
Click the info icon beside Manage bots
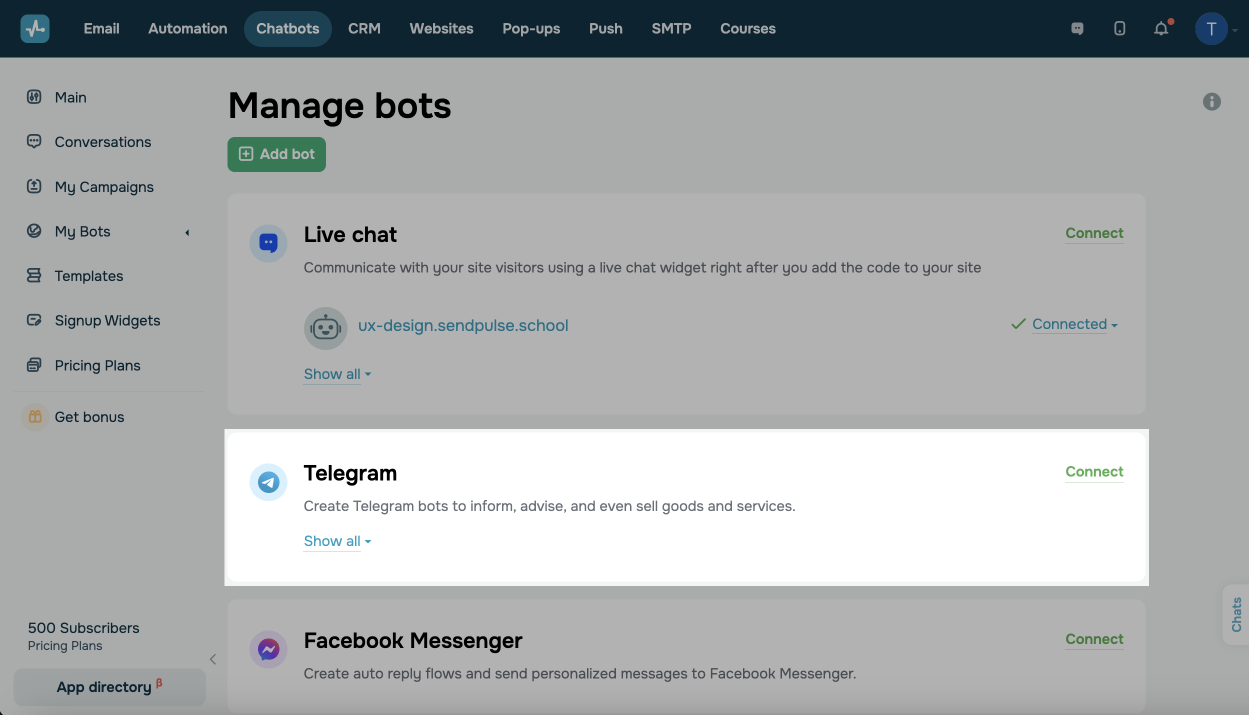point(1212,101)
